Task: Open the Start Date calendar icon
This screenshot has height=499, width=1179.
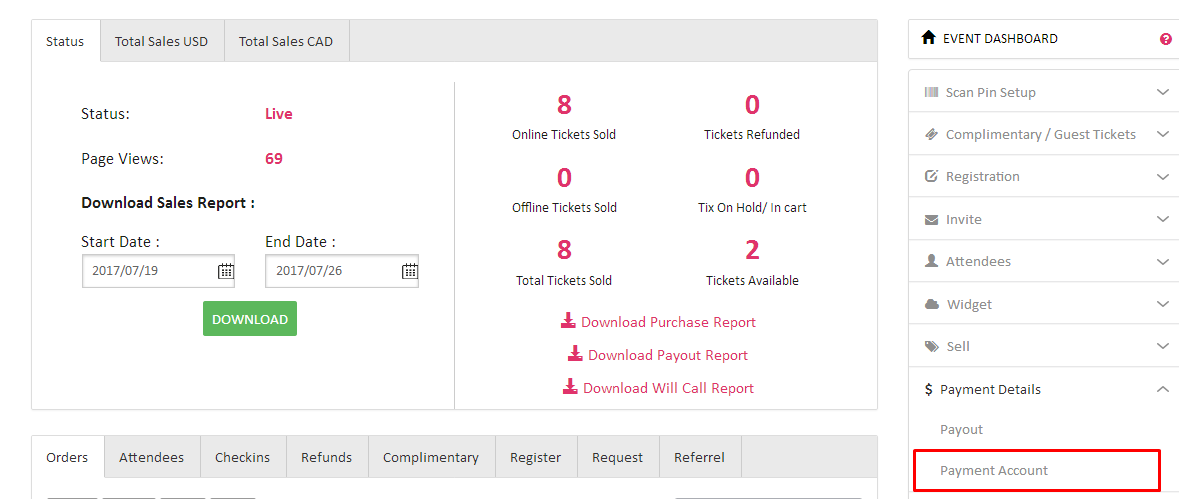Action: [x=226, y=271]
